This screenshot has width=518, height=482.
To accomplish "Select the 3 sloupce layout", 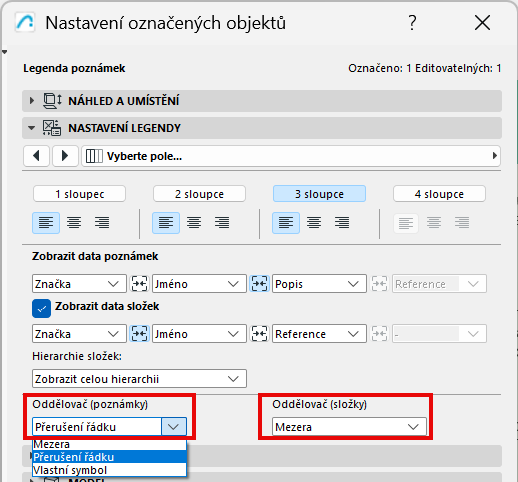I will (319, 194).
